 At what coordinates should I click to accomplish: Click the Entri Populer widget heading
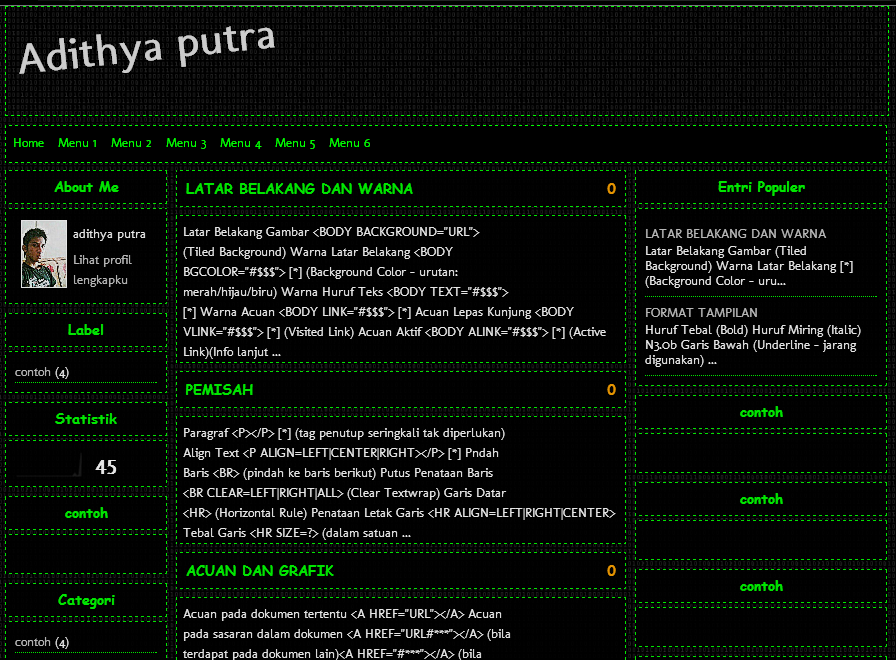pos(761,187)
